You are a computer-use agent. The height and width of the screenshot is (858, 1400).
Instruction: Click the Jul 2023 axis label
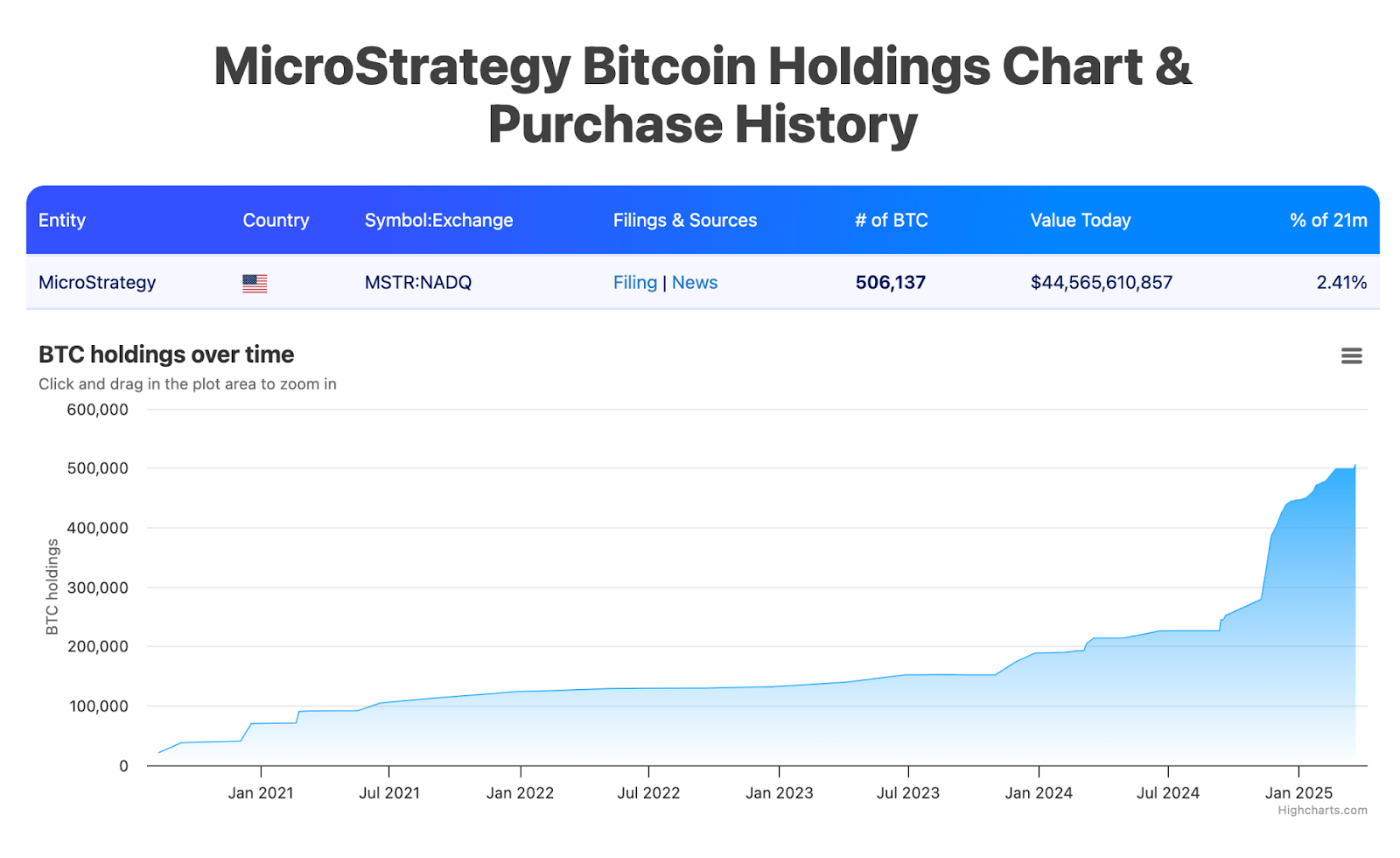tap(907, 793)
